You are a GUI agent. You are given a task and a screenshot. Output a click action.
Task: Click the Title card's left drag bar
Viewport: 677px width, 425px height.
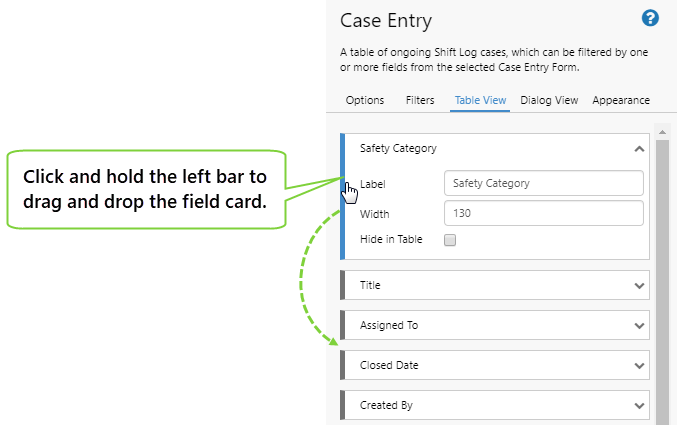tap(343, 285)
